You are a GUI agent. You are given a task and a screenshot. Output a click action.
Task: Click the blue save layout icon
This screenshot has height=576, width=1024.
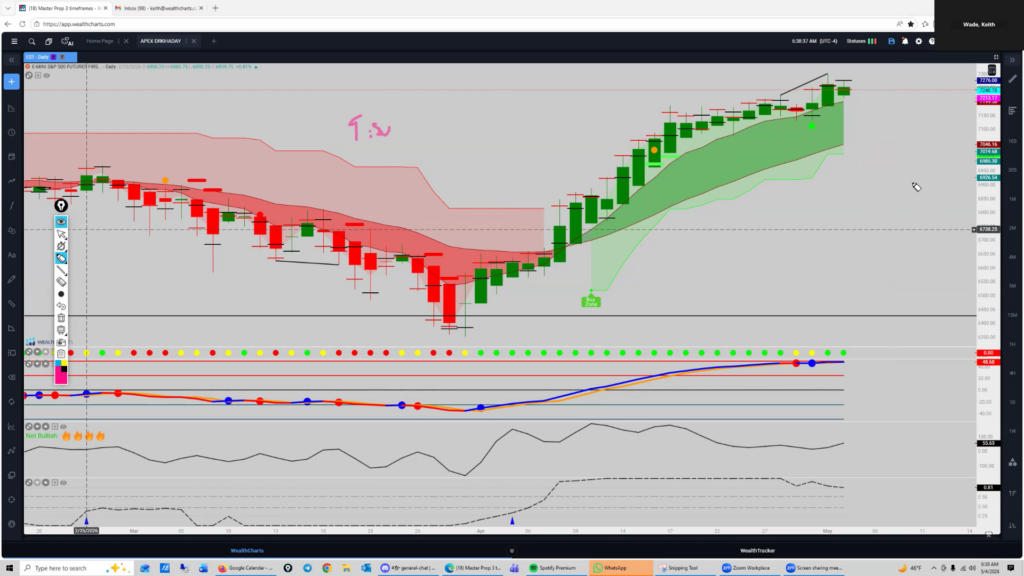tap(891, 41)
